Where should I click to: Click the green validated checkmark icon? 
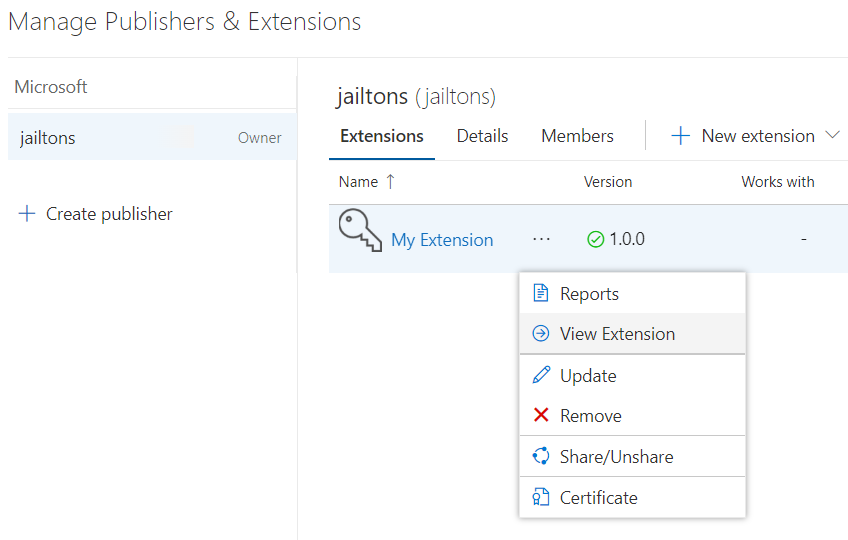tap(595, 239)
